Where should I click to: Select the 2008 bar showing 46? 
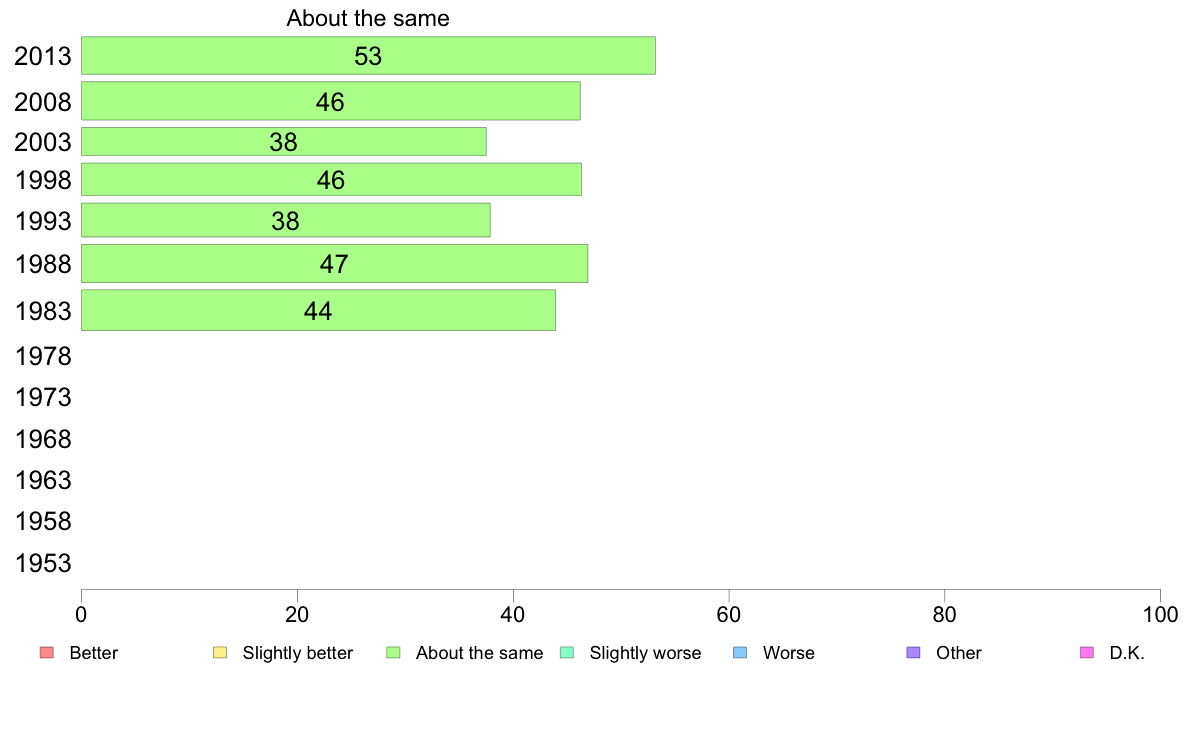coord(330,101)
